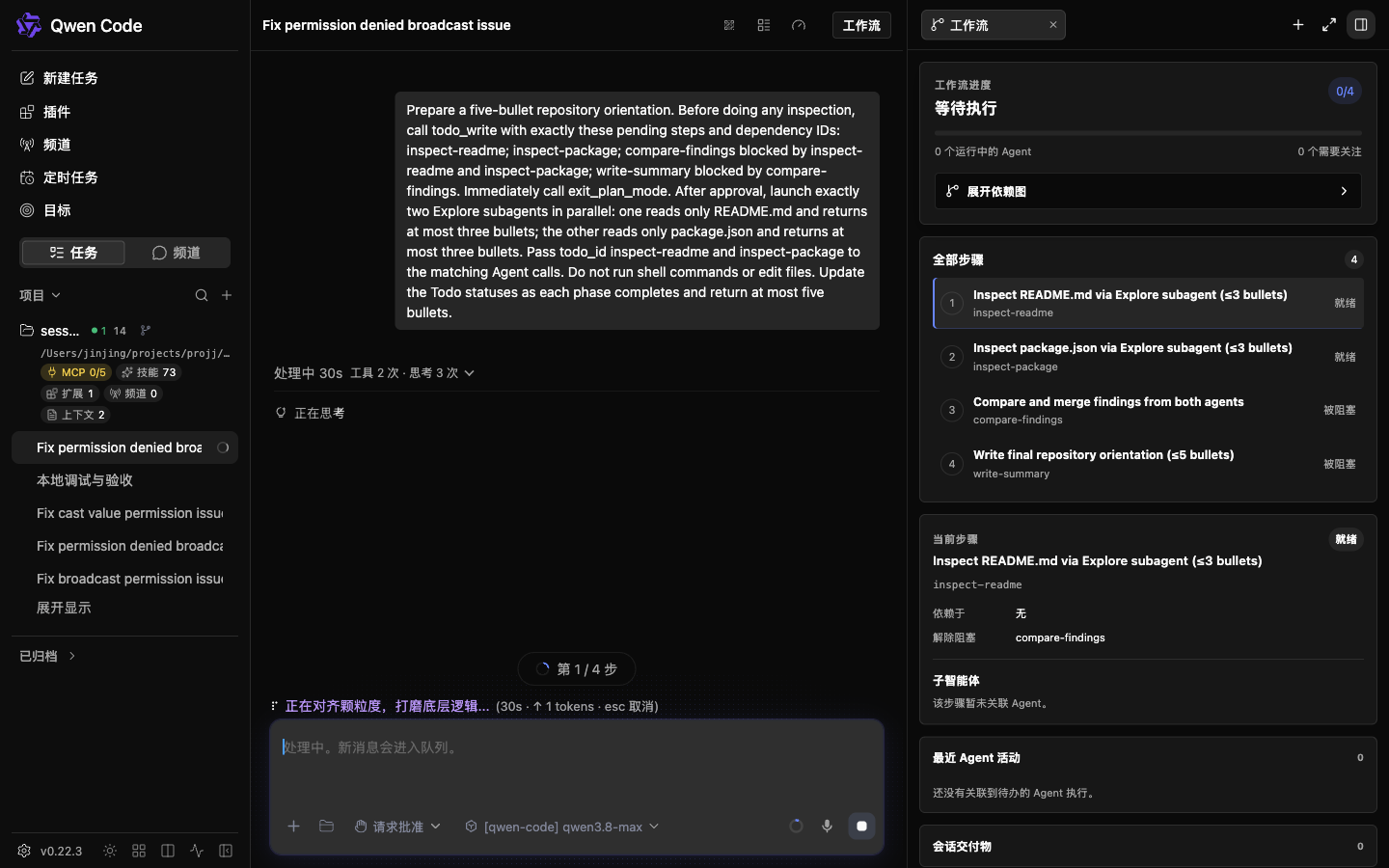Expand 展开依赖图 dependency graph
This screenshot has height=868, width=1389.
[x=1148, y=191]
